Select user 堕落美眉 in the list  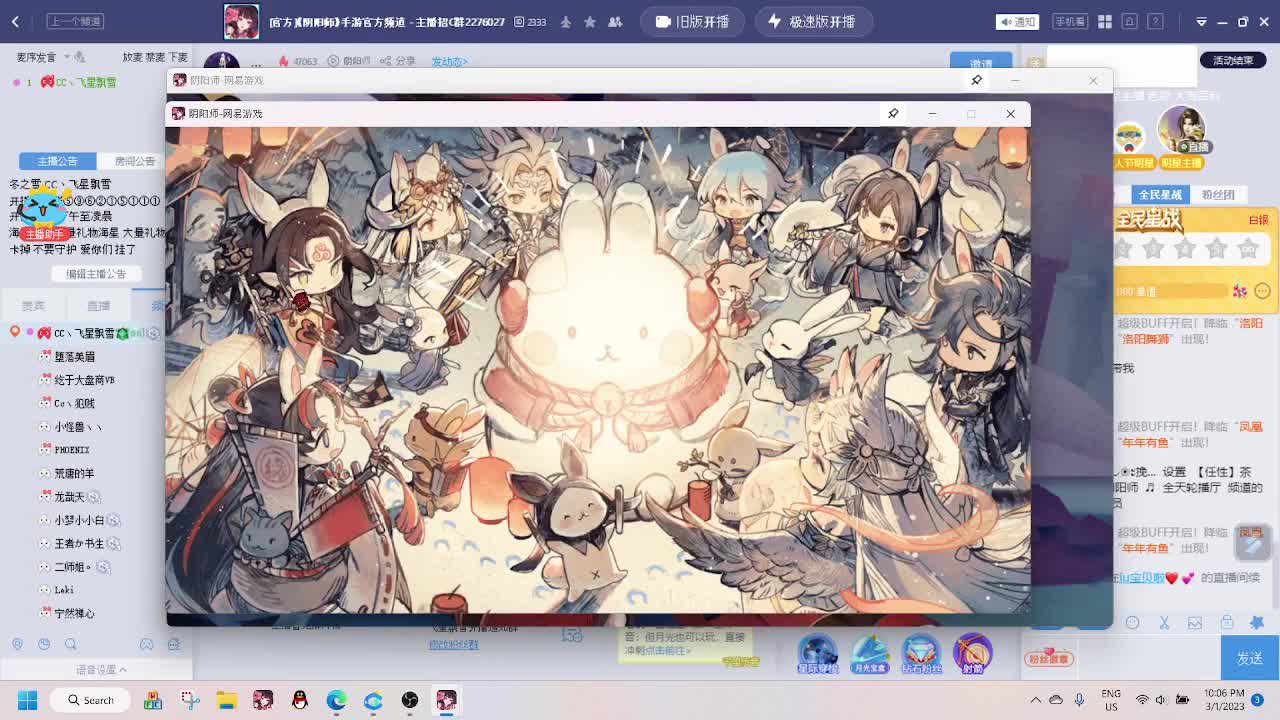point(74,357)
